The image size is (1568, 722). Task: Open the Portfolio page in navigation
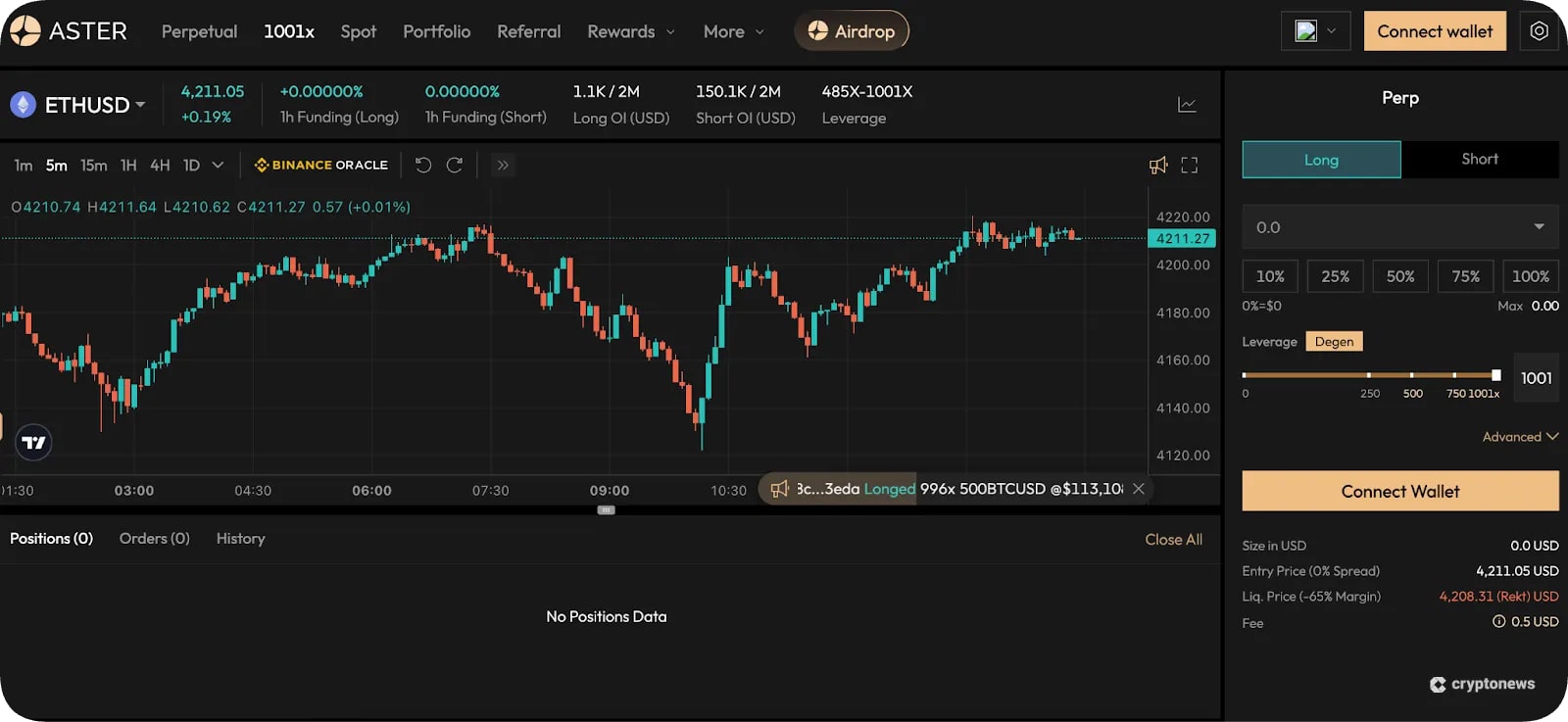coord(436,31)
